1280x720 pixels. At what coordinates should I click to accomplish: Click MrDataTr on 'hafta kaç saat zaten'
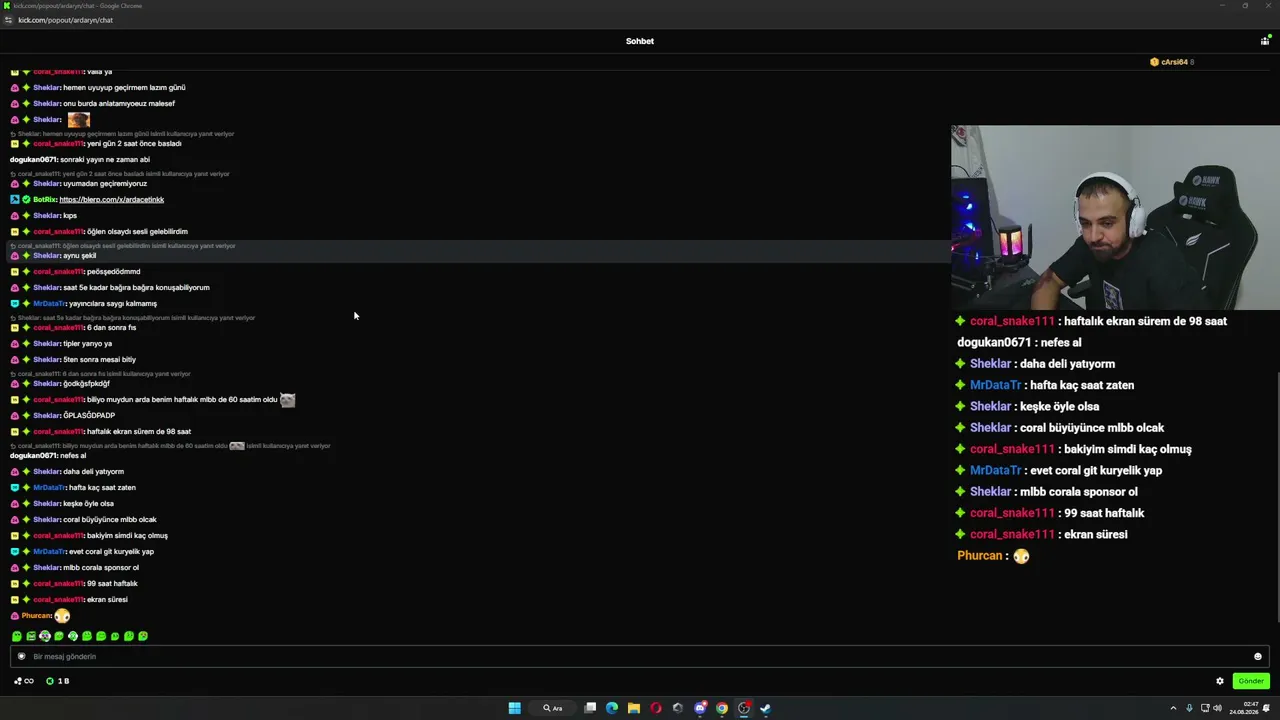tap(49, 487)
